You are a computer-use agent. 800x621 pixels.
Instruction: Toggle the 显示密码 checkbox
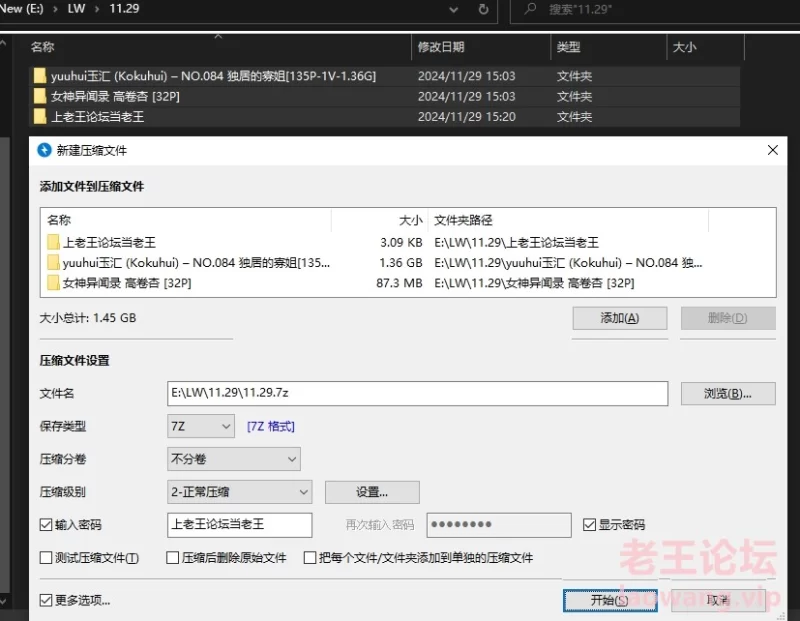point(589,525)
